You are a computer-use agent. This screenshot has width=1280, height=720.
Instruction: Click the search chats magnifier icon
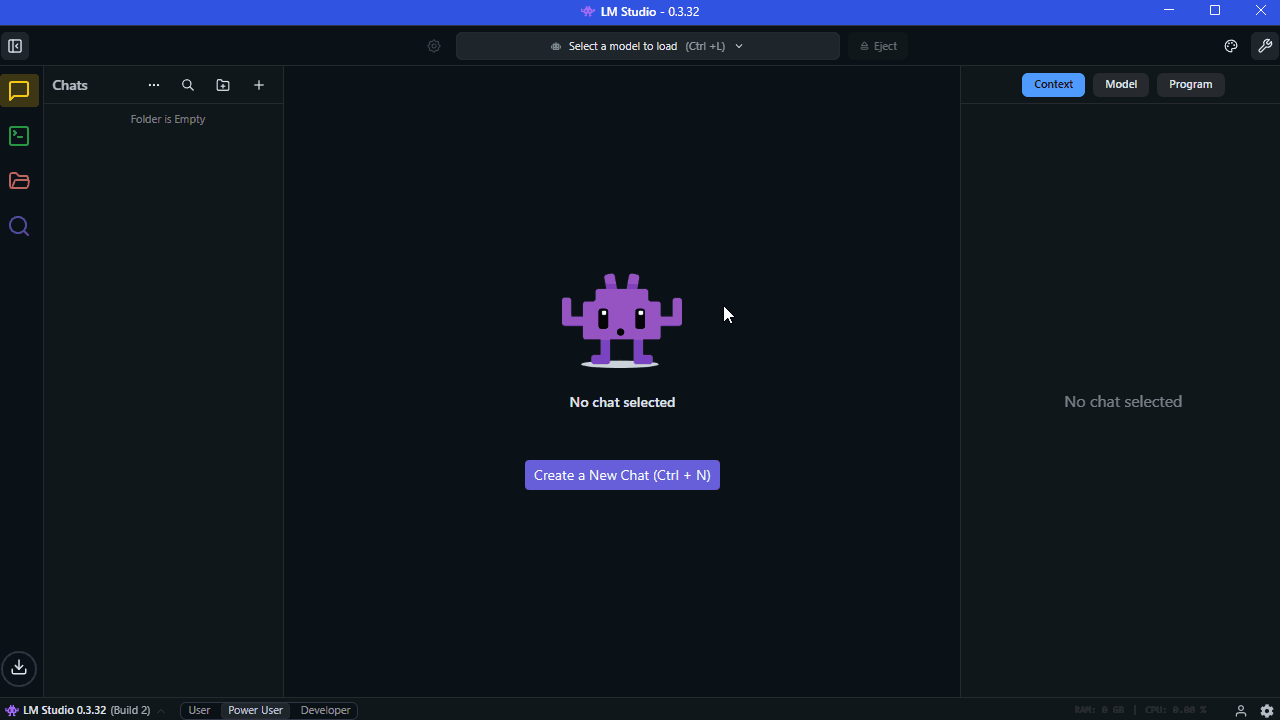[x=188, y=86]
